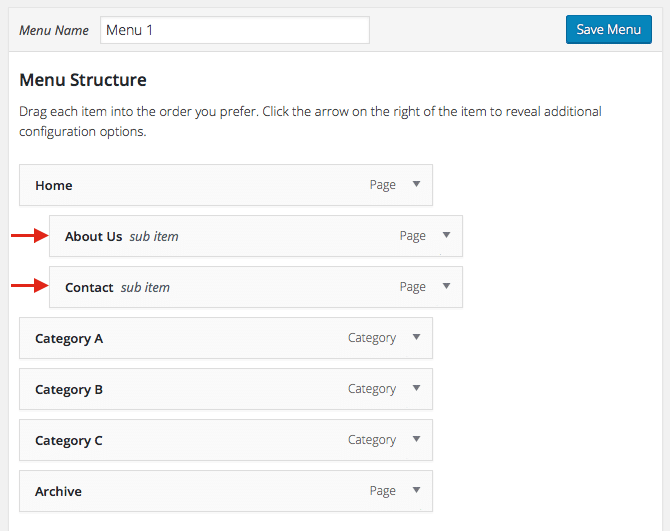
Task: Expand the Archive item options
Action: [416, 490]
